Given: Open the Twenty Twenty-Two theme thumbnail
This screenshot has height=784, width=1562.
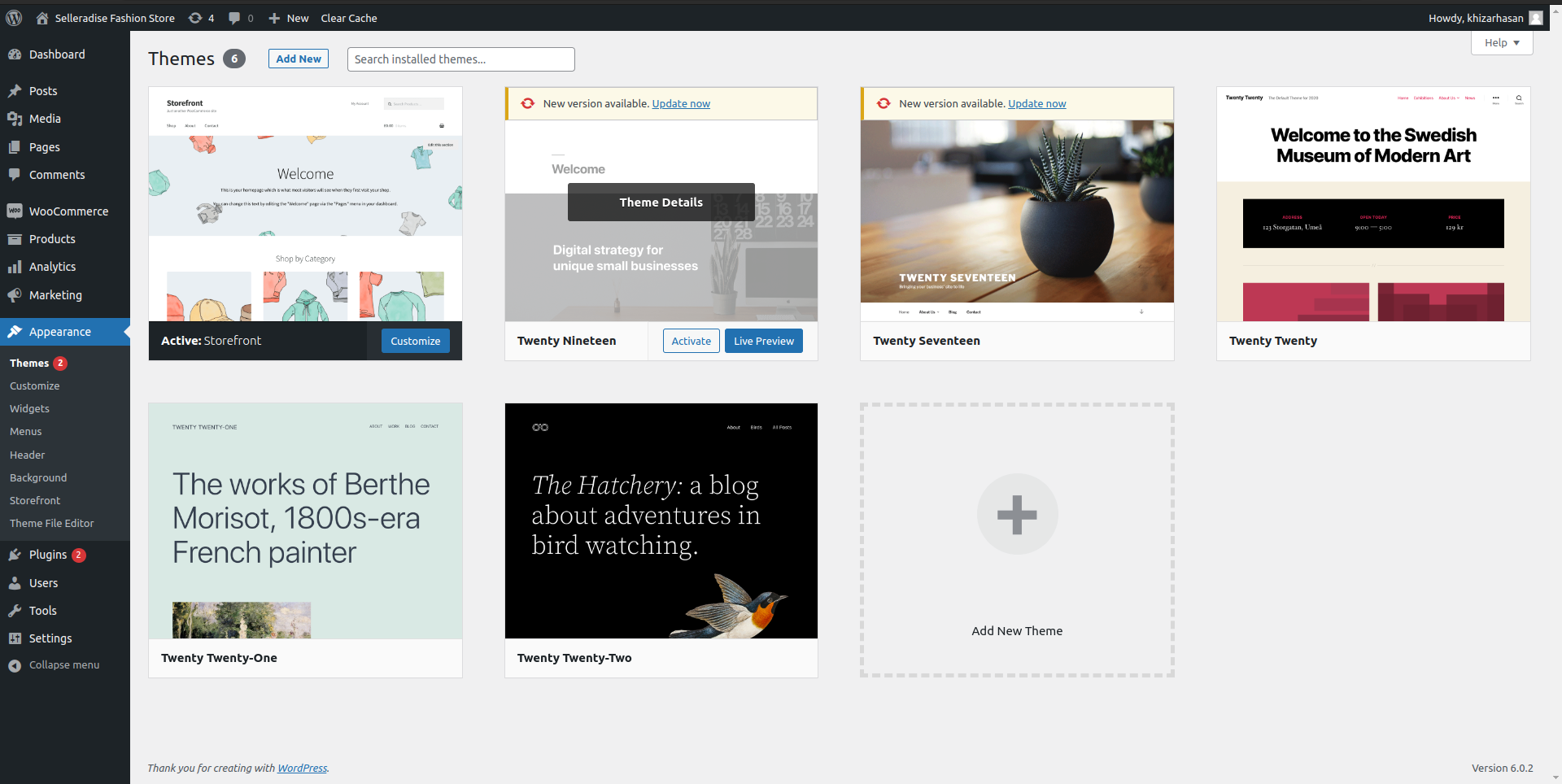Looking at the screenshot, I should pyautogui.click(x=661, y=520).
